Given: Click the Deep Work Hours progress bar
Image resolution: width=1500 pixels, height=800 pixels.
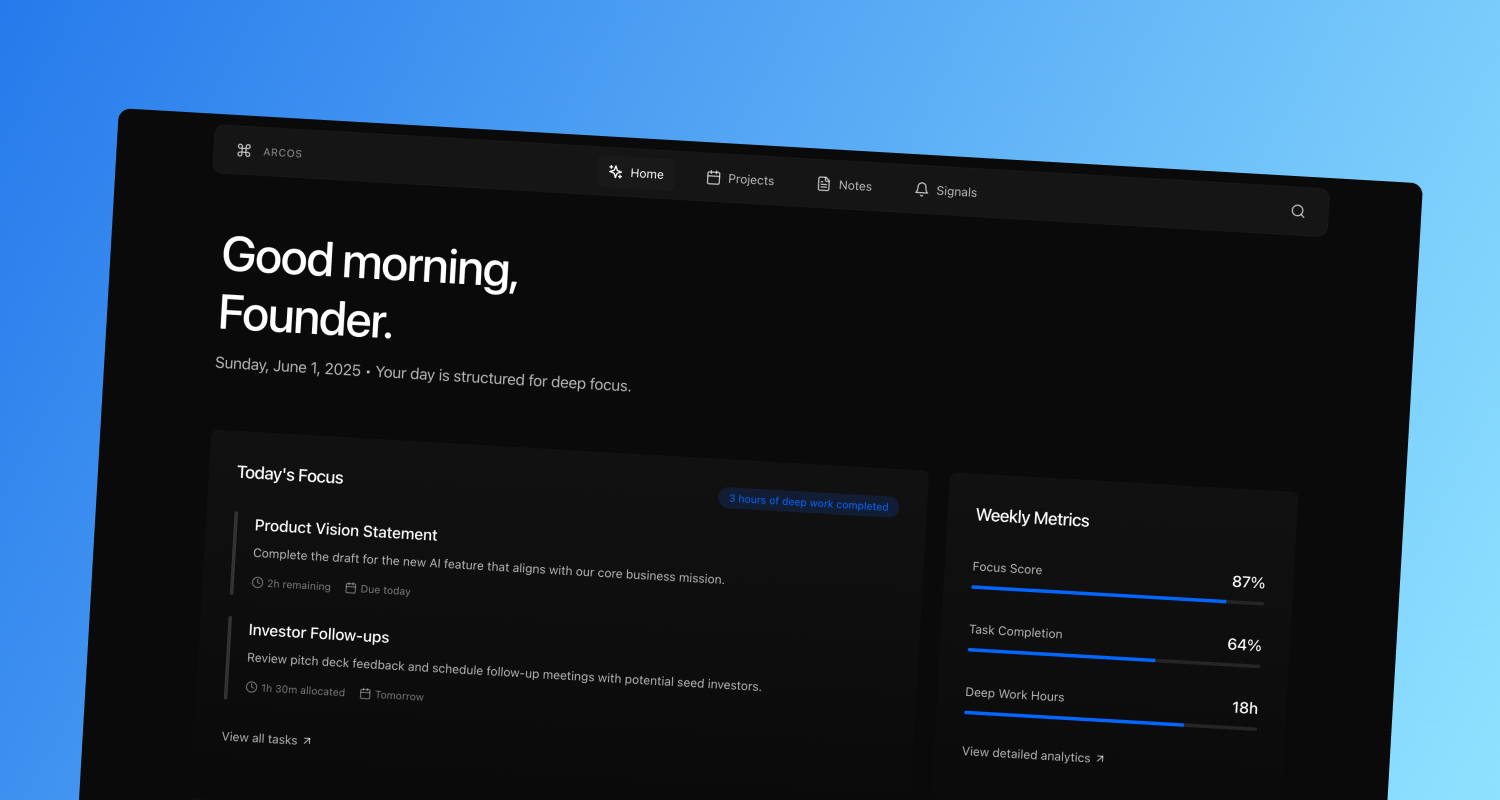Looking at the screenshot, I should 1110,721.
